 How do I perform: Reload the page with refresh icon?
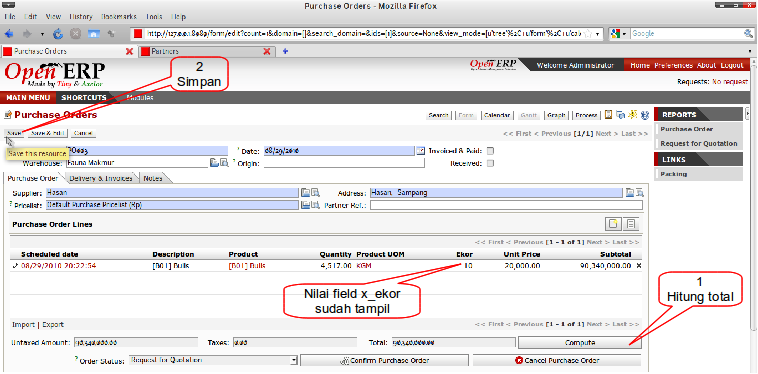58,34
